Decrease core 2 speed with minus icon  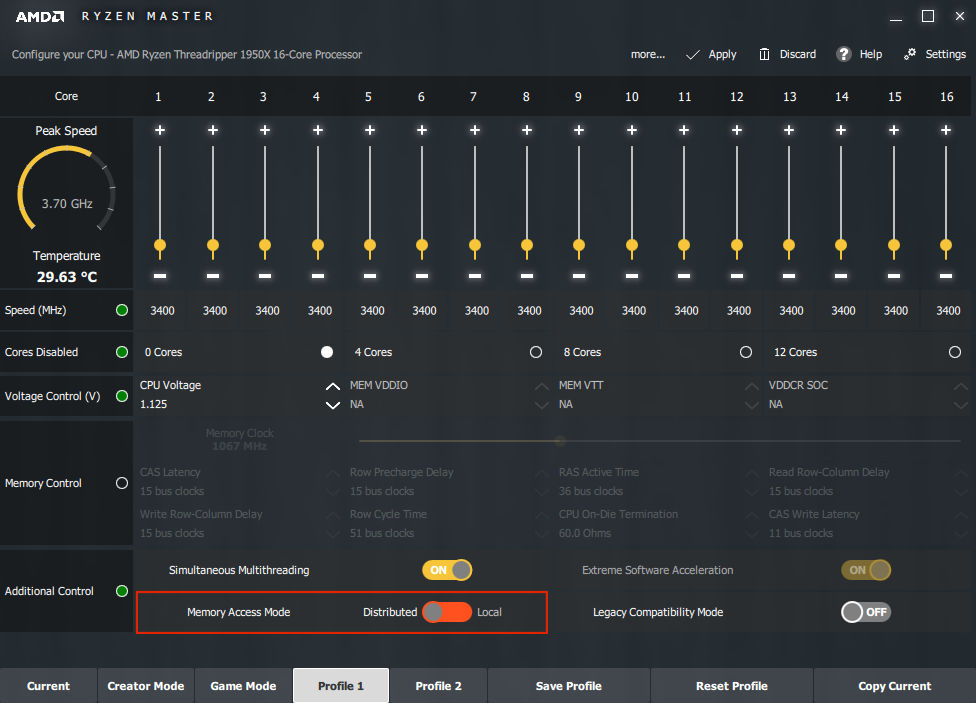point(213,275)
